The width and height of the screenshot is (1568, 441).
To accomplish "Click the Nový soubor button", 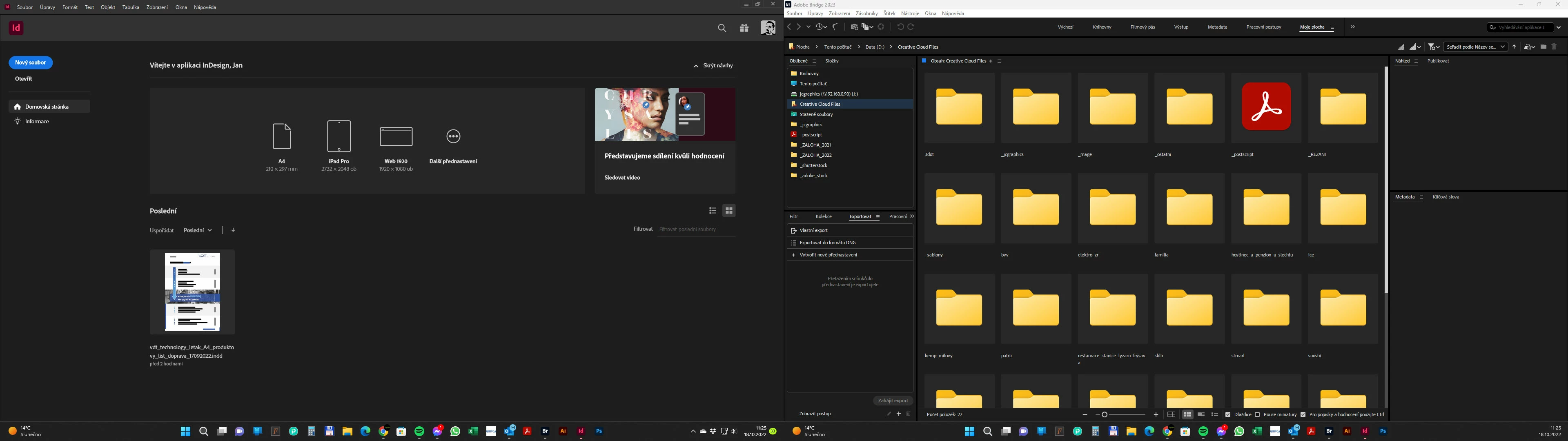I will tap(31, 63).
